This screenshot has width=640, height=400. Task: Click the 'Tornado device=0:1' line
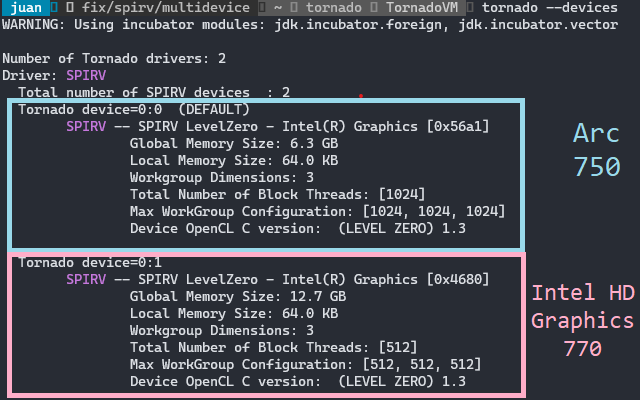(x=90, y=262)
